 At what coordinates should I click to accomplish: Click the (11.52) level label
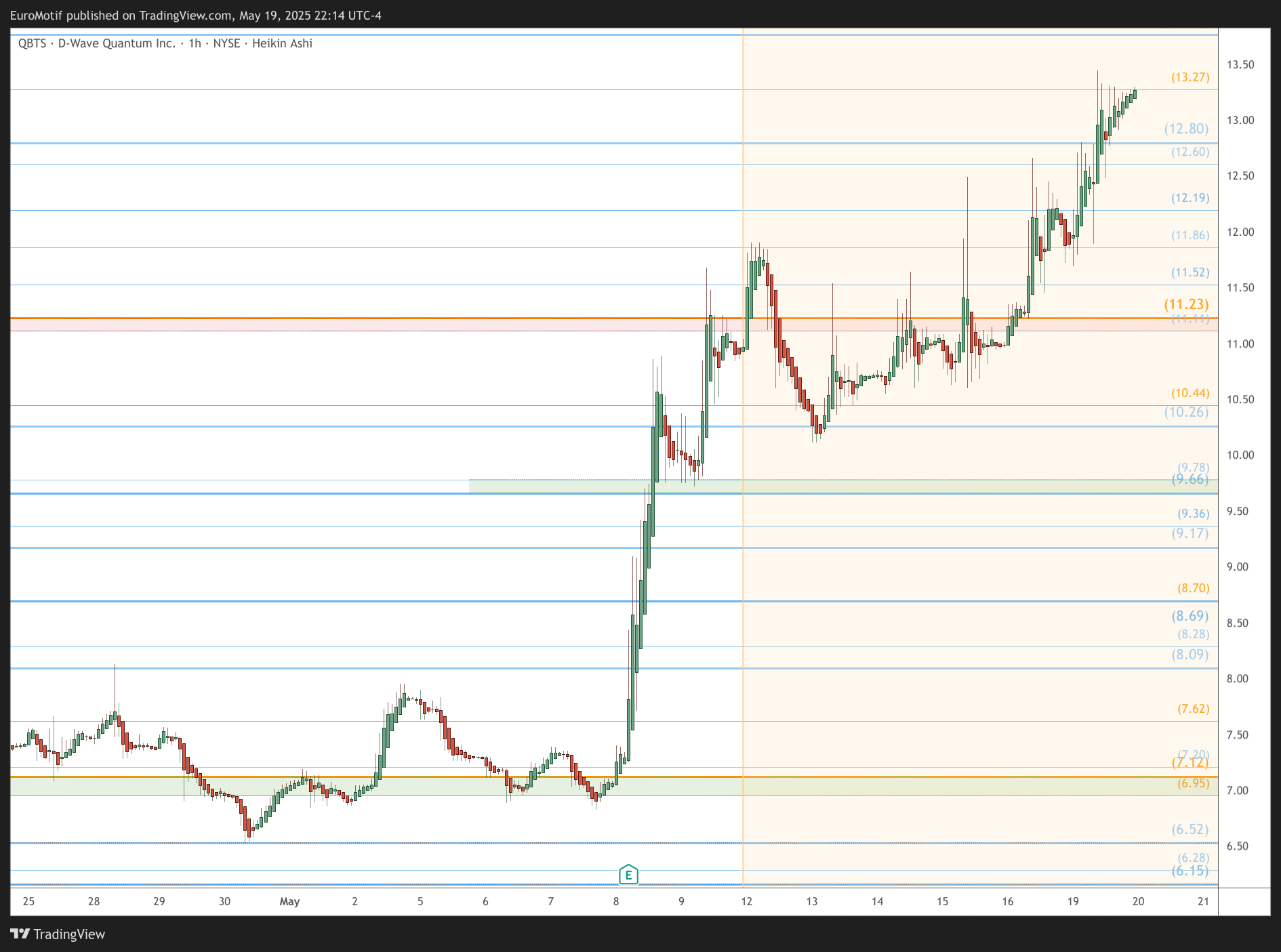click(1190, 272)
